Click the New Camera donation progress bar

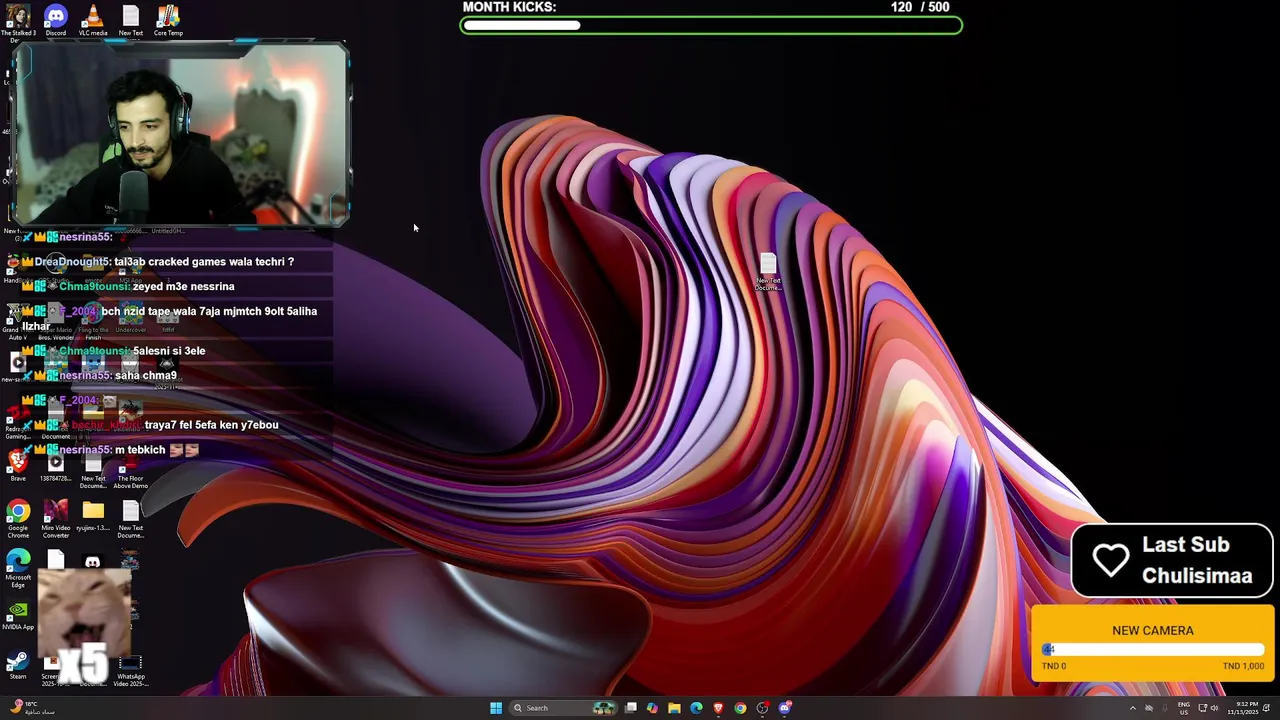click(1153, 650)
